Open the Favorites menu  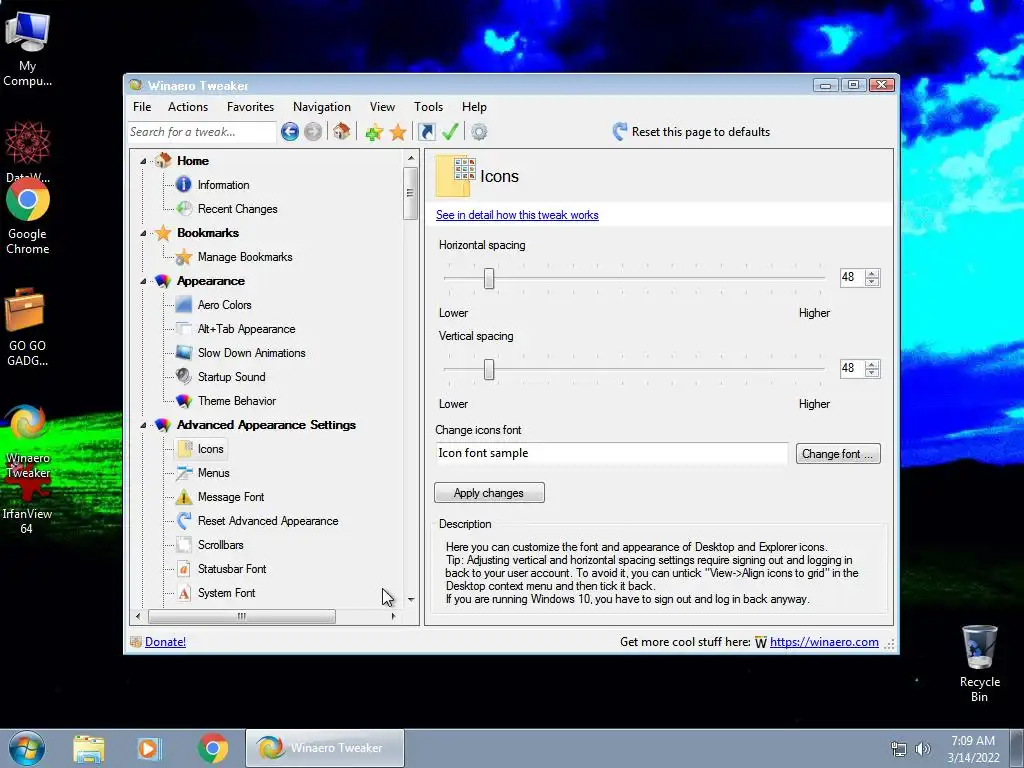[x=250, y=106]
